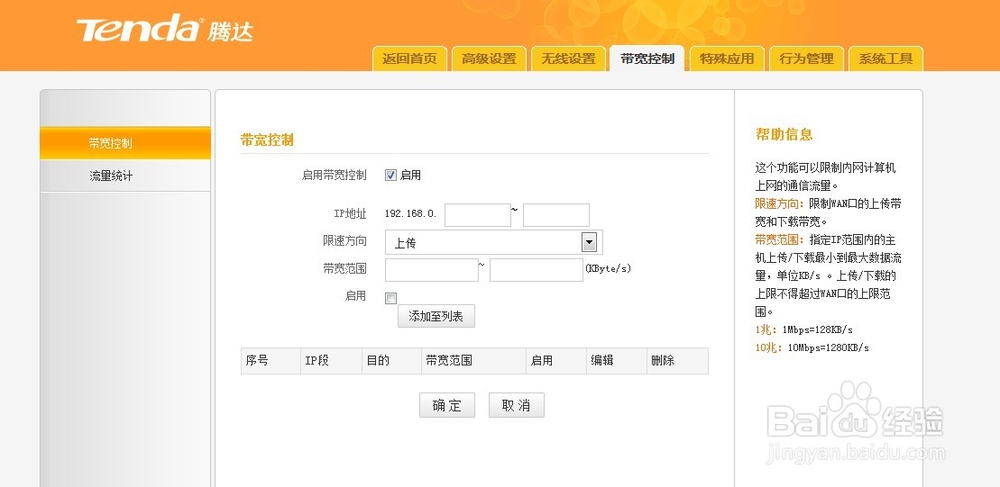Open the 系统工具 tab
The image size is (1000, 487).
coord(885,59)
